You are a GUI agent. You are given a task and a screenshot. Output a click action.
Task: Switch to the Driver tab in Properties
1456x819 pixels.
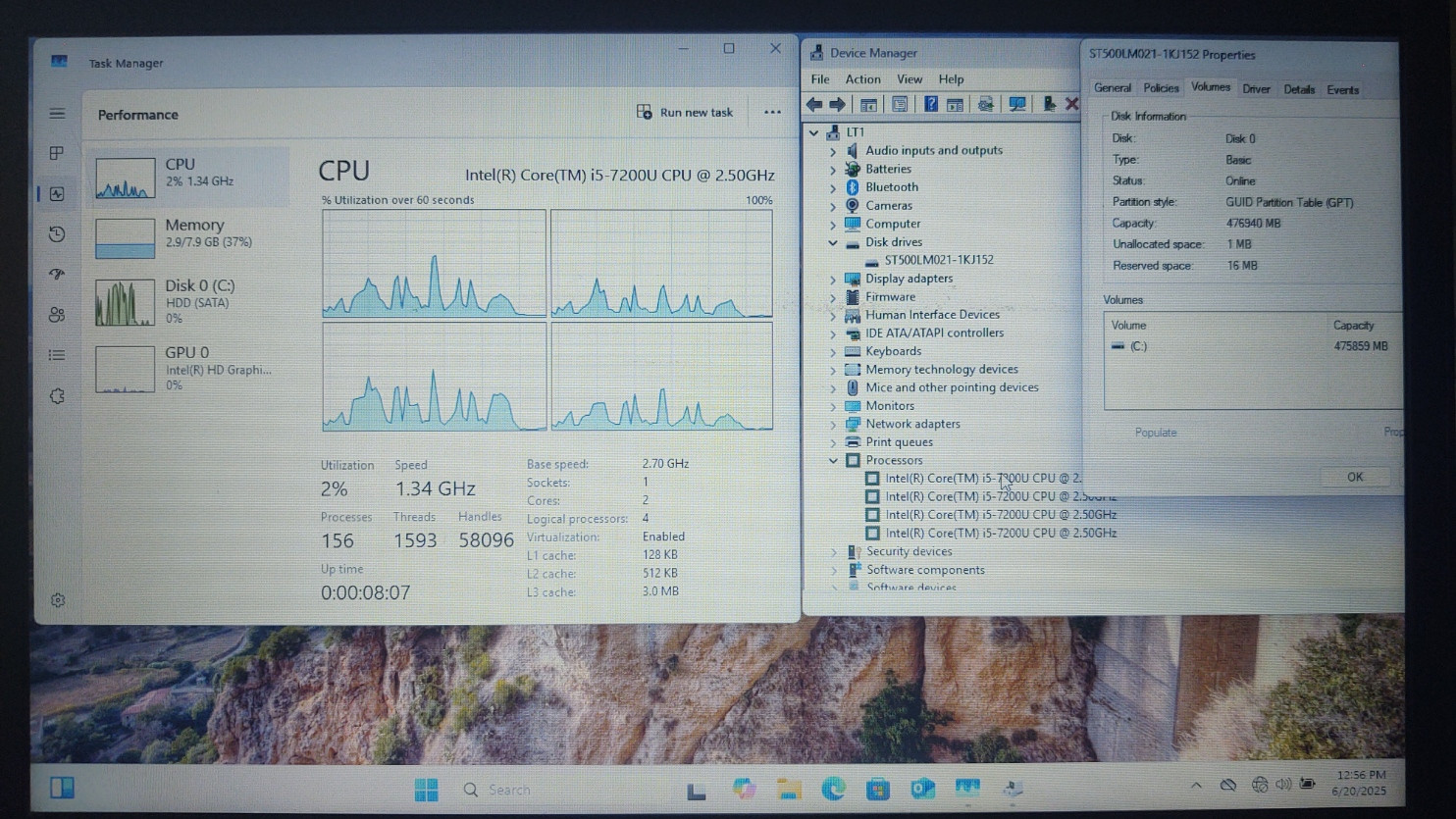pyautogui.click(x=1256, y=89)
